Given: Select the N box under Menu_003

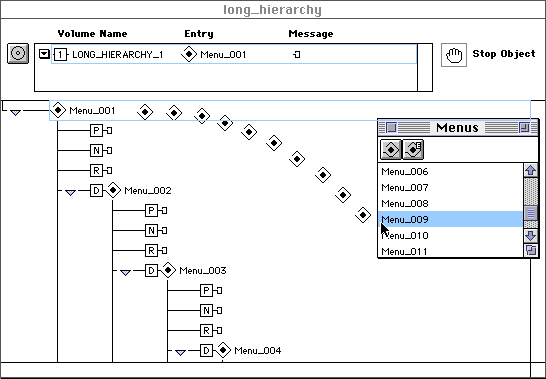Looking at the screenshot, I should click(206, 310).
